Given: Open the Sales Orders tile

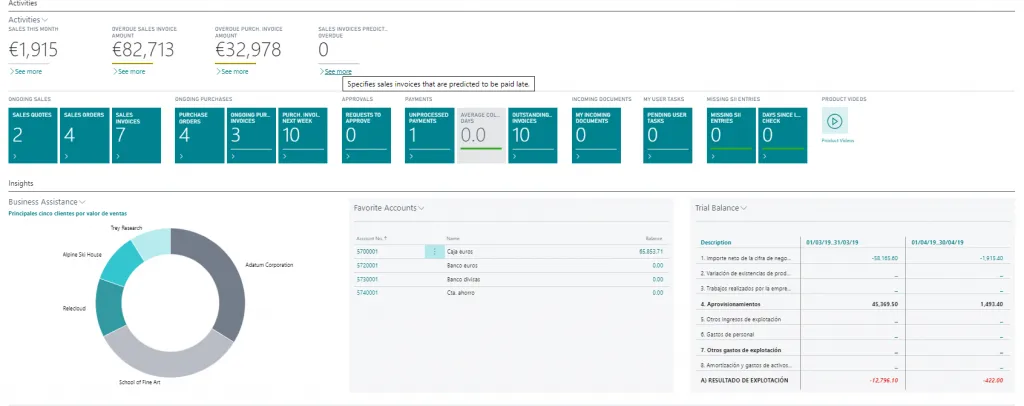Looking at the screenshot, I should [x=84, y=135].
